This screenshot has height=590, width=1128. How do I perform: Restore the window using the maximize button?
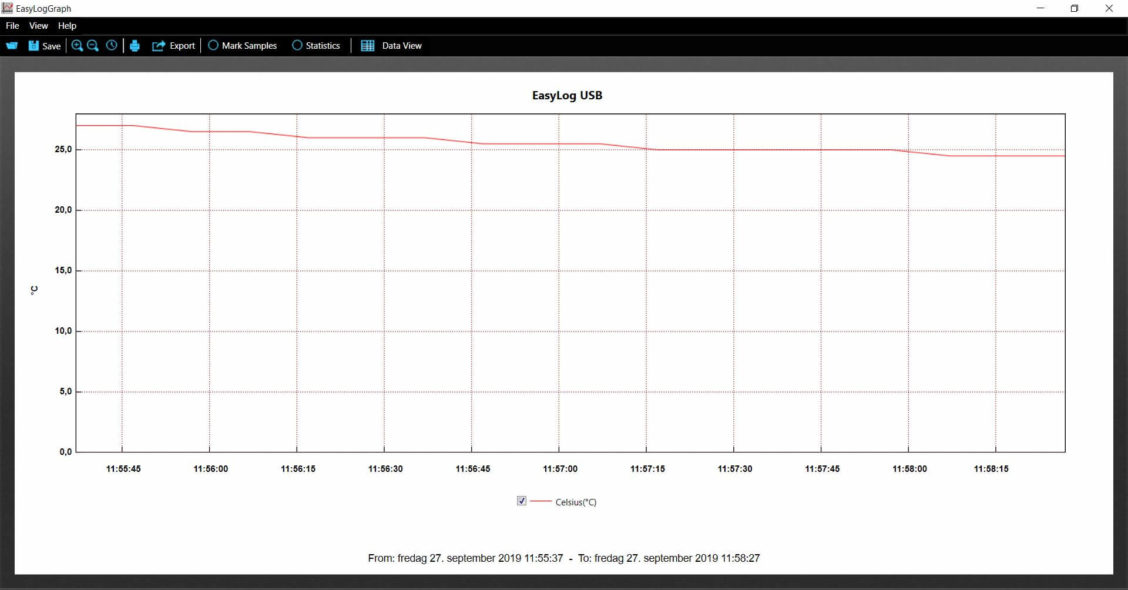(x=1074, y=8)
